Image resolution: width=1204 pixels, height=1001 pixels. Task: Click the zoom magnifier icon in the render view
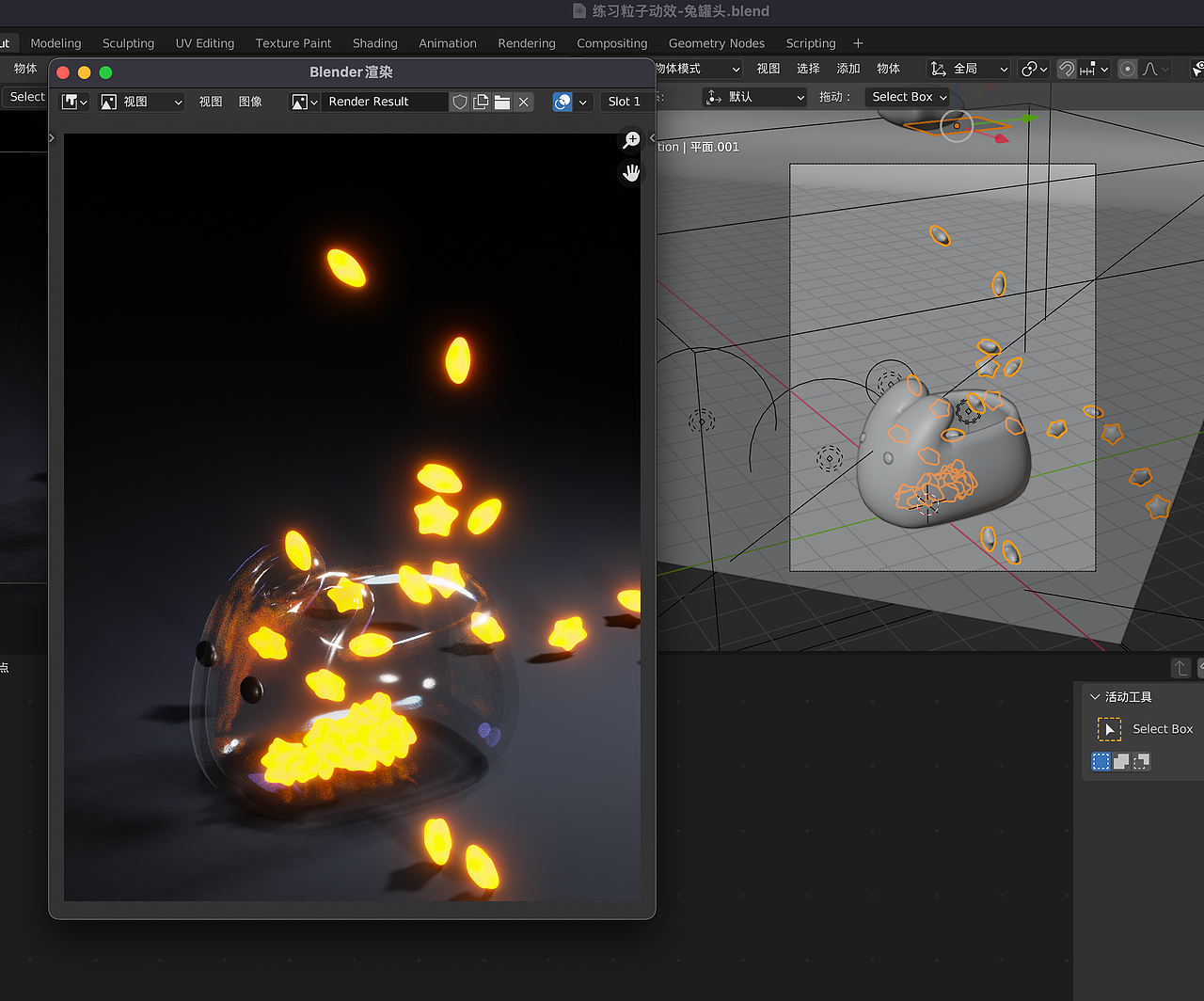pyautogui.click(x=630, y=139)
